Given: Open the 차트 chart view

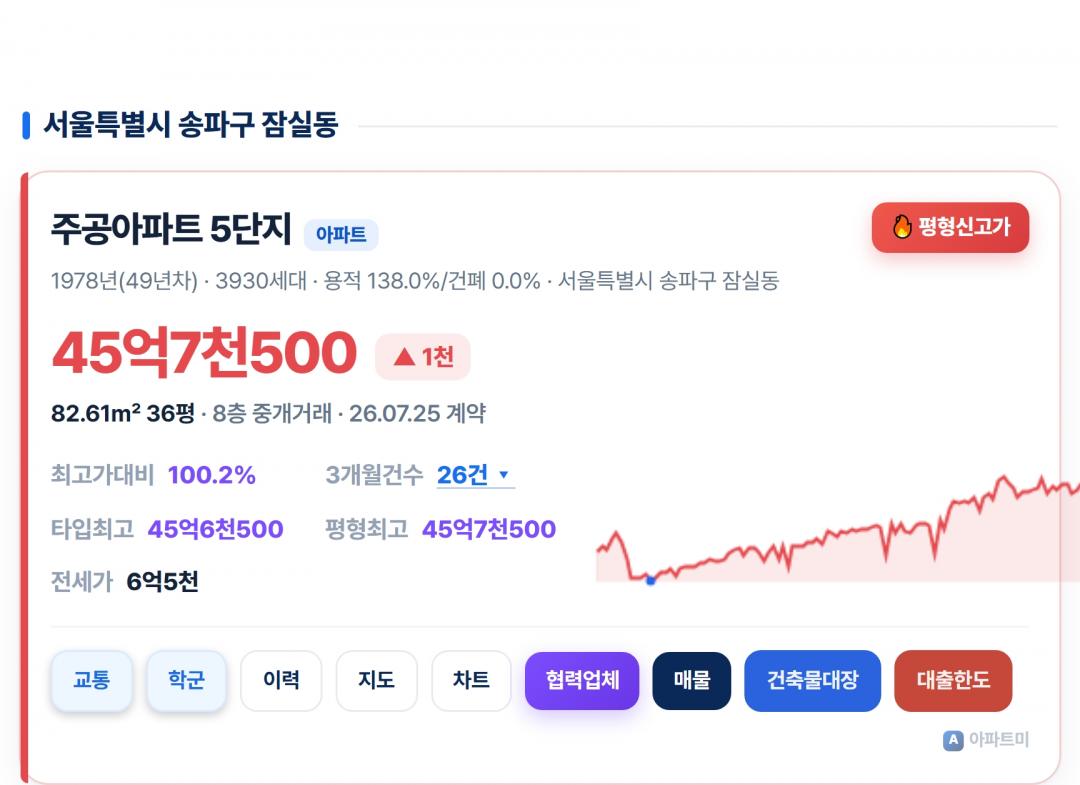Looking at the screenshot, I should 471,680.
